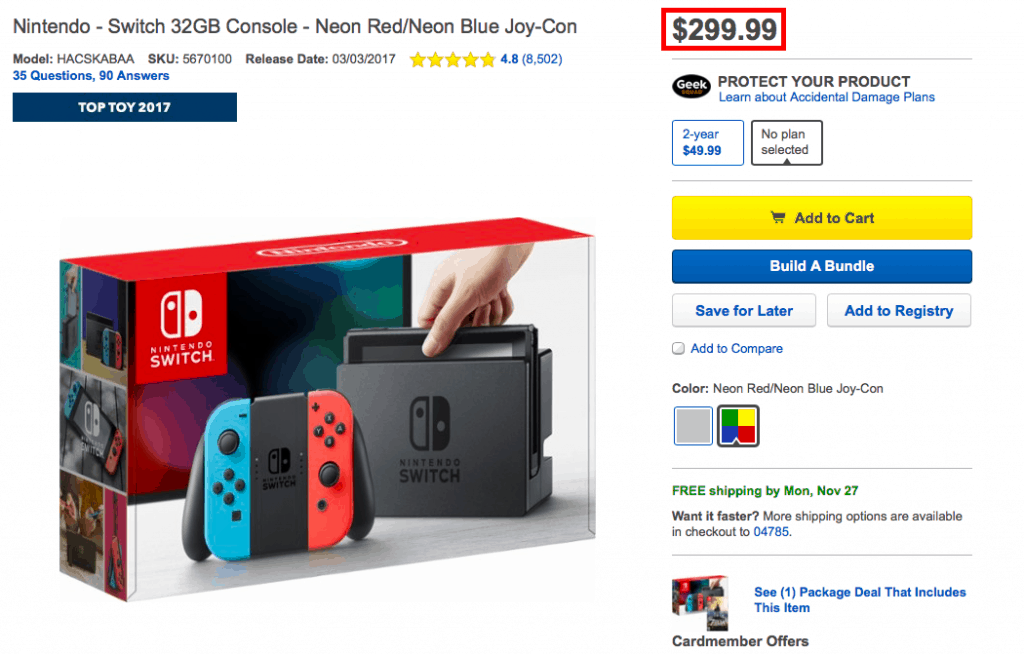Open Learn about Accidental Damage Plans link

click(826, 97)
